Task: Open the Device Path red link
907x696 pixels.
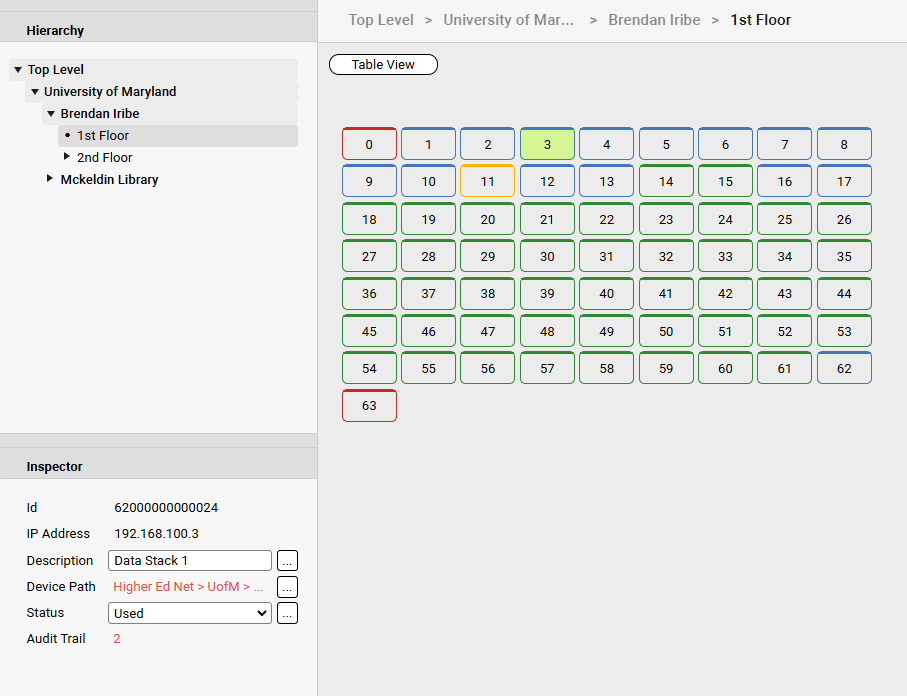Action: pyautogui.click(x=188, y=587)
